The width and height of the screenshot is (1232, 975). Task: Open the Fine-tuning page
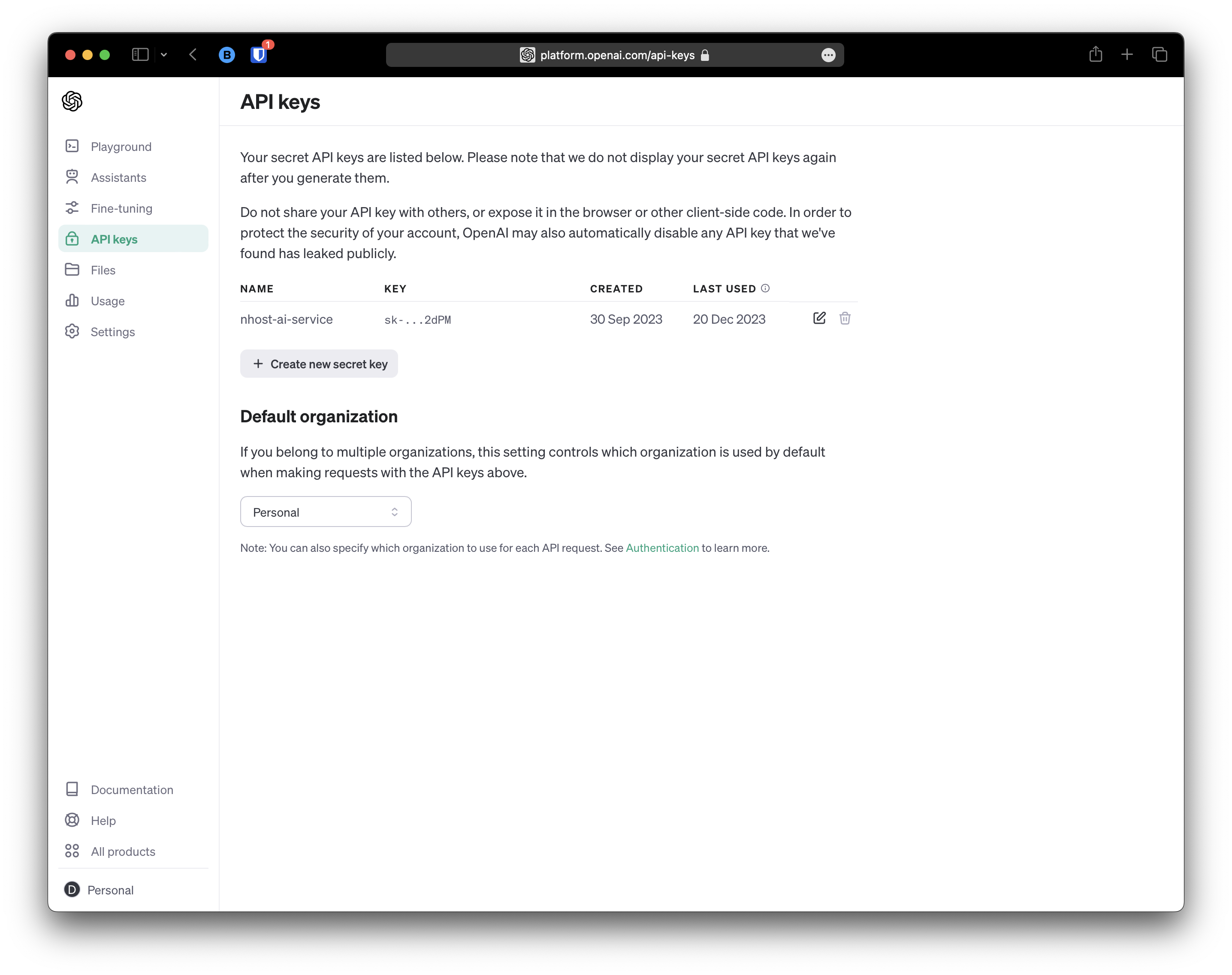[x=121, y=208]
